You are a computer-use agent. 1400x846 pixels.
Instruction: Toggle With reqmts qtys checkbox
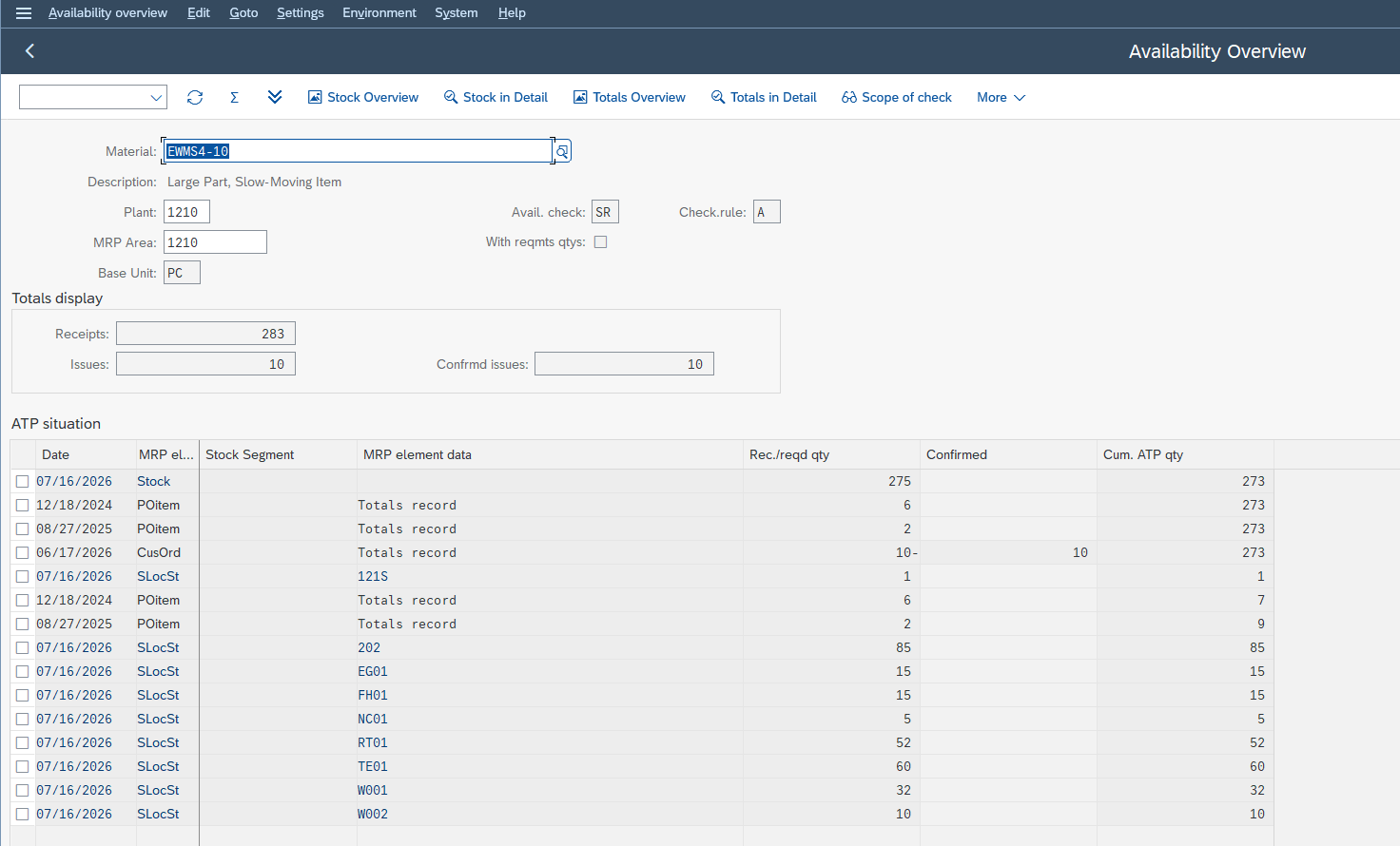pyautogui.click(x=600, y=242)
